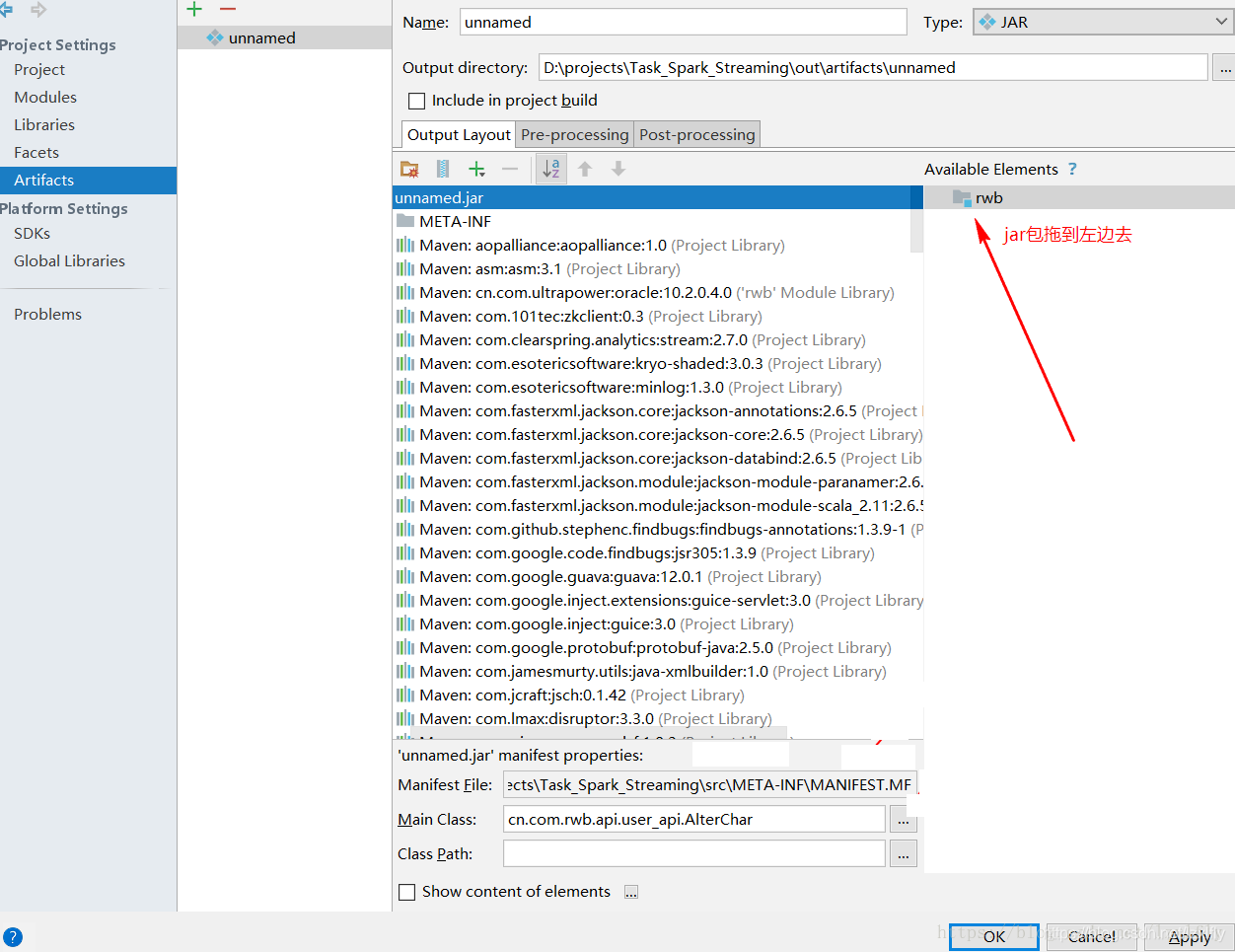The image size is (1235, 952).
Task: Click the Main Class input field
Action: click(x=694, y=819)
